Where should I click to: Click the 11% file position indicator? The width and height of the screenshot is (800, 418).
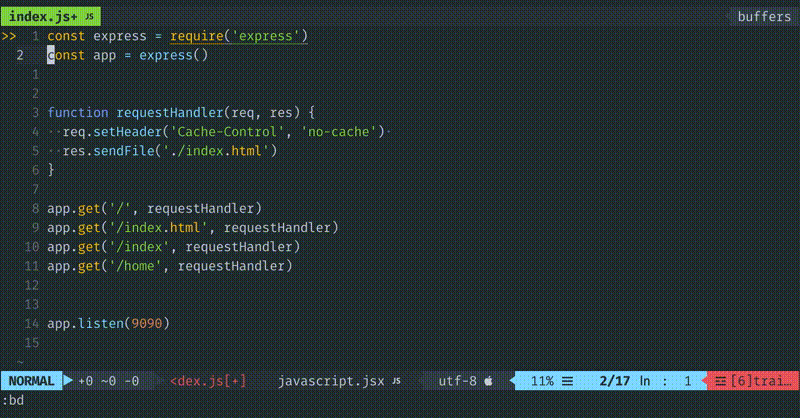[x=542, y=381]
